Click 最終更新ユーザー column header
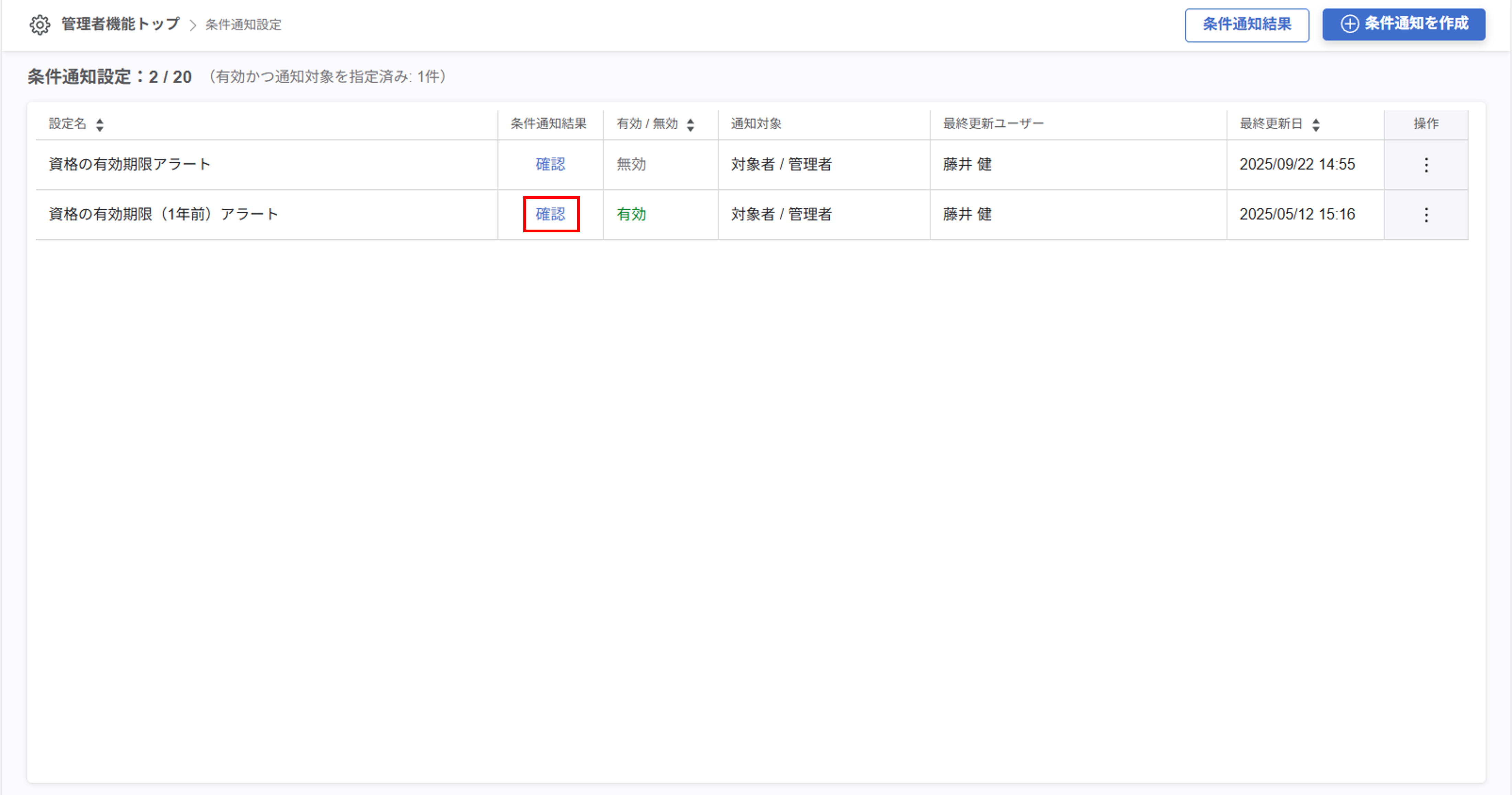 (993, 124)
